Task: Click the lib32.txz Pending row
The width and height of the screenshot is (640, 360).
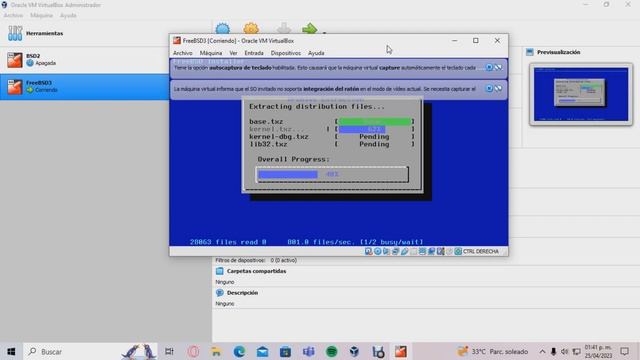Action: pyautogui.click(x=332, y=144)
